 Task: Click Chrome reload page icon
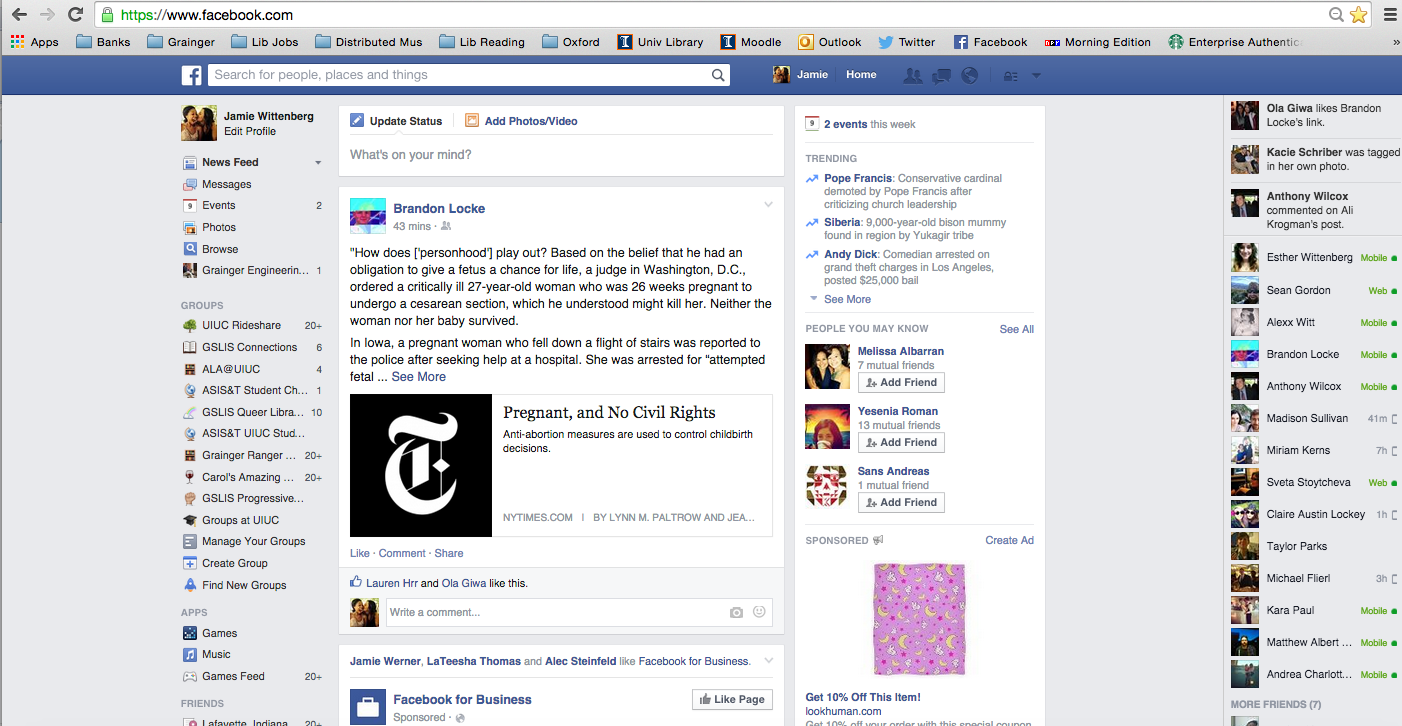75,14
